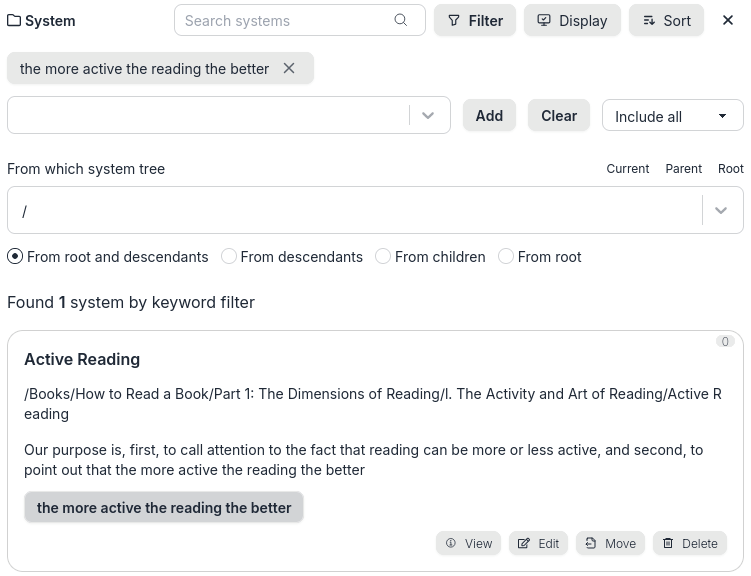The width and height of the screenshot is (751, 576).
Task: Open the Include all dropdown
Action: pos(672,116)
